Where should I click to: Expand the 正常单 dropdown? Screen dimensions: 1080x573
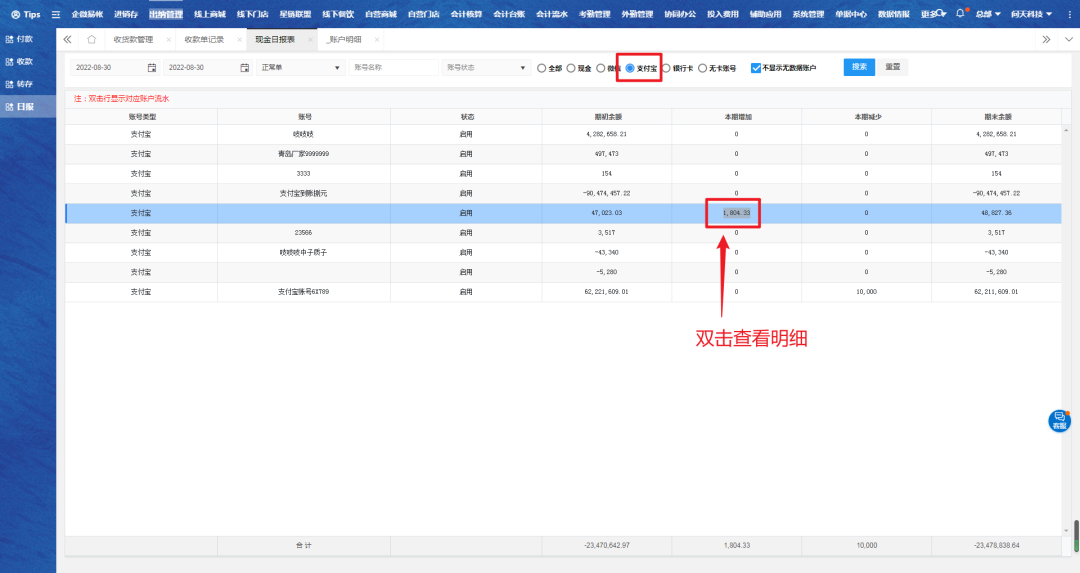(x=300, y=68)
